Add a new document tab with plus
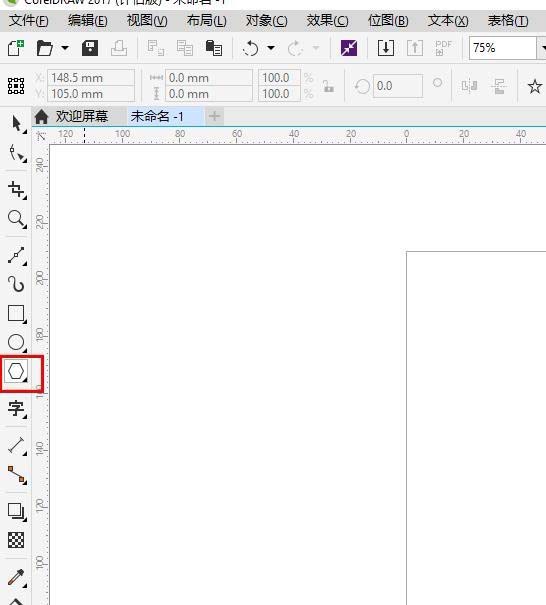The width and height of the screenshot is (546, 605). point(215,116)
